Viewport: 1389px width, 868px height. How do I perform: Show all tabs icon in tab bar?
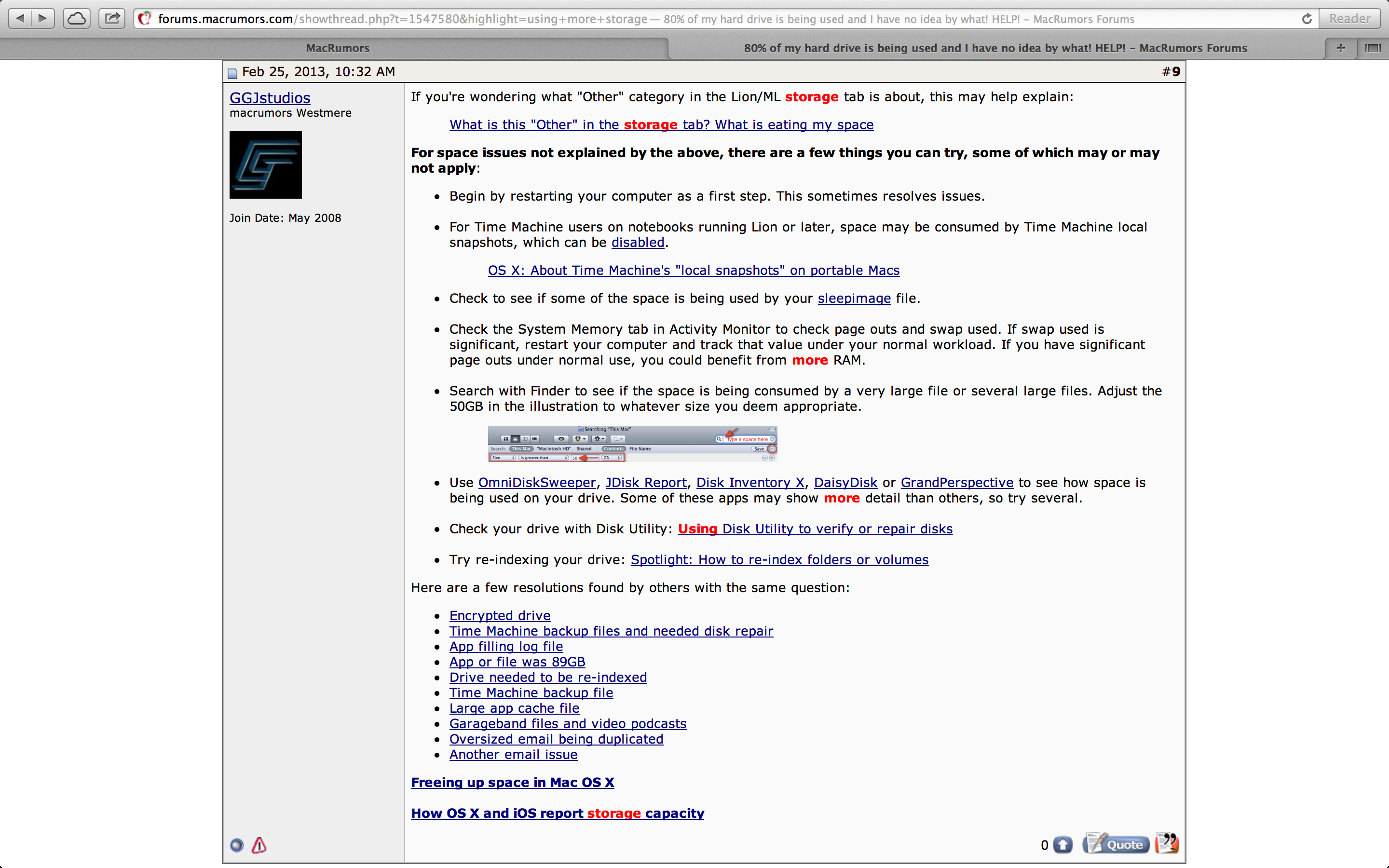click(1373, 48)
